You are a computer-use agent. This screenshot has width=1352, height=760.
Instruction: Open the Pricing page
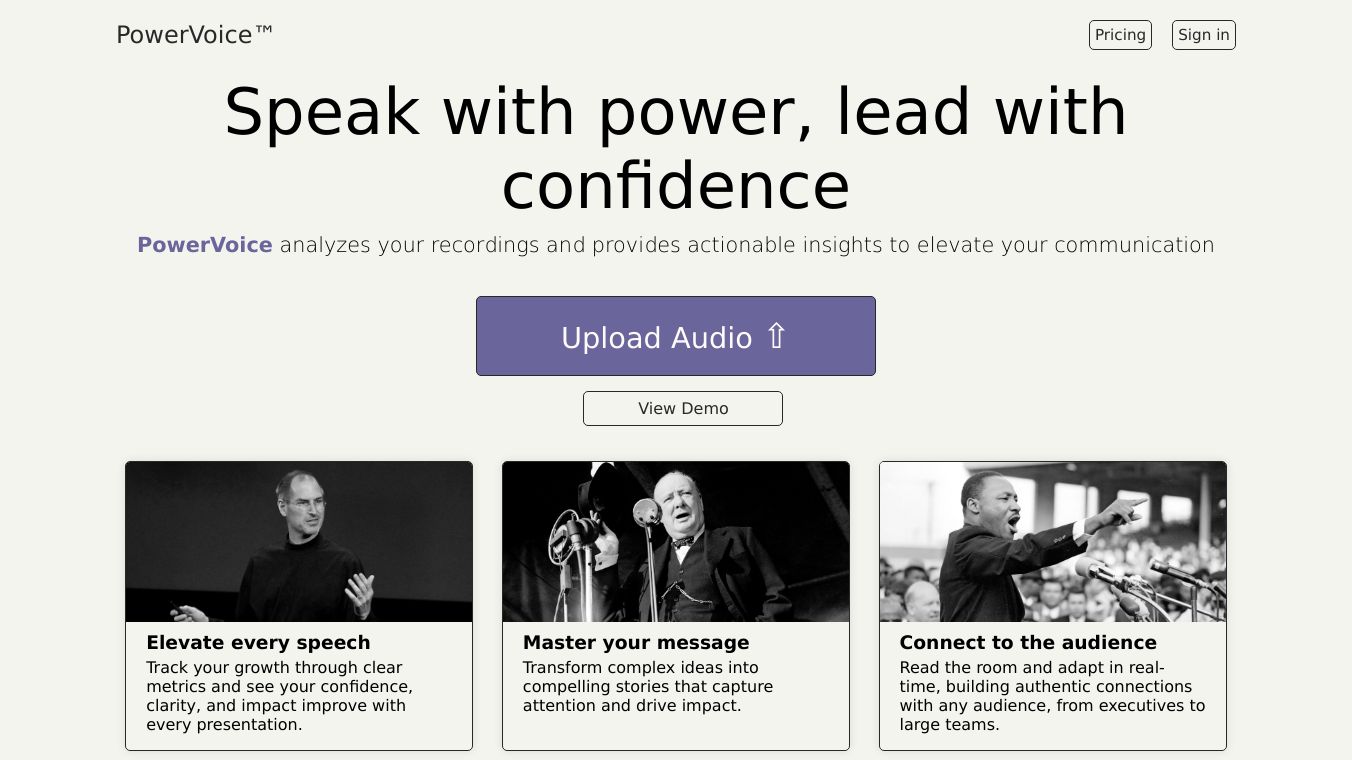1120,35
